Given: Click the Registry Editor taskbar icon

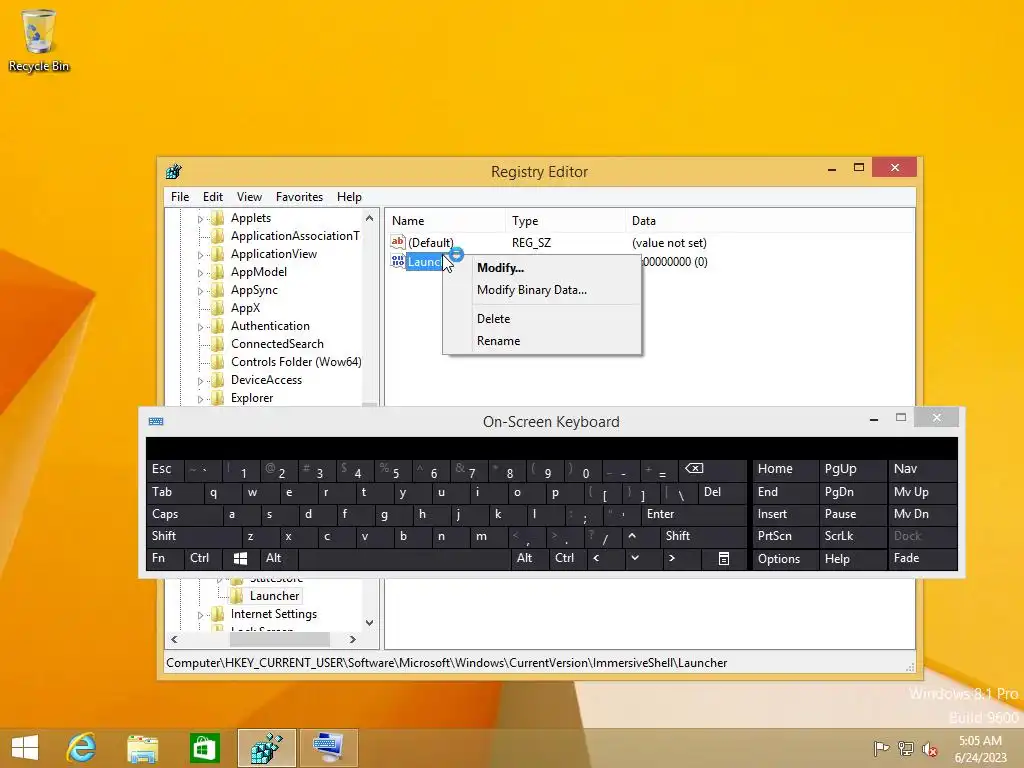Looking at the screenshot, I should pyautogui.click(x=266, y=748).
